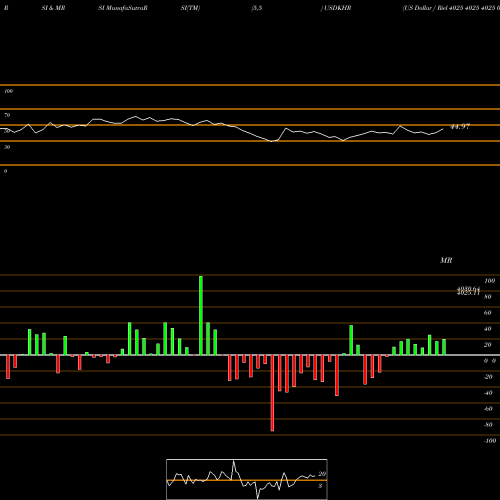Click the 30 label on RSI axis

7,147
